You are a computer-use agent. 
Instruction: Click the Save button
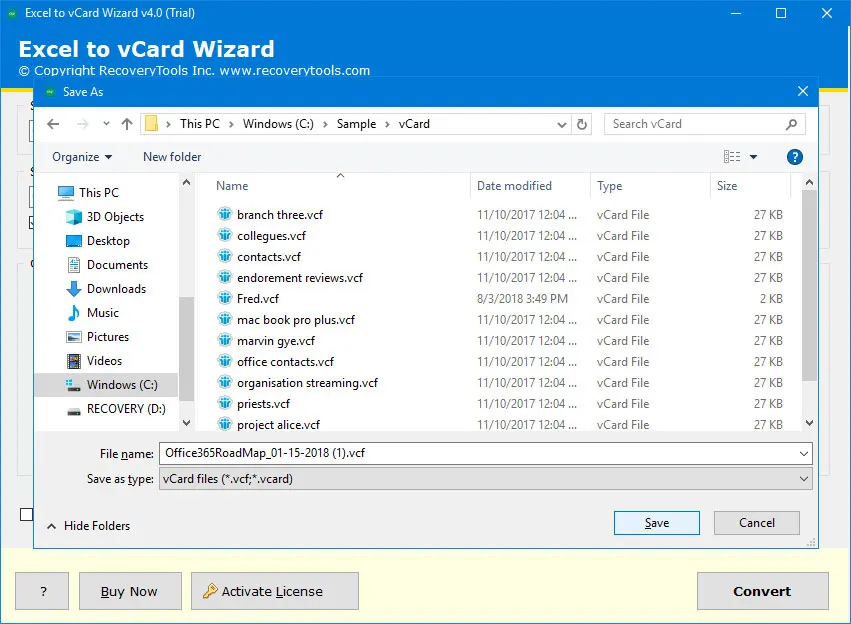pyautogui.click(x=656, y=523)
